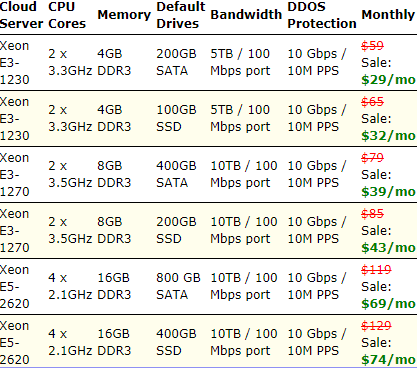Screen dimensions: 417x368
Task: Select the $43/mo sale price
Action: click(x=388, y=248)
